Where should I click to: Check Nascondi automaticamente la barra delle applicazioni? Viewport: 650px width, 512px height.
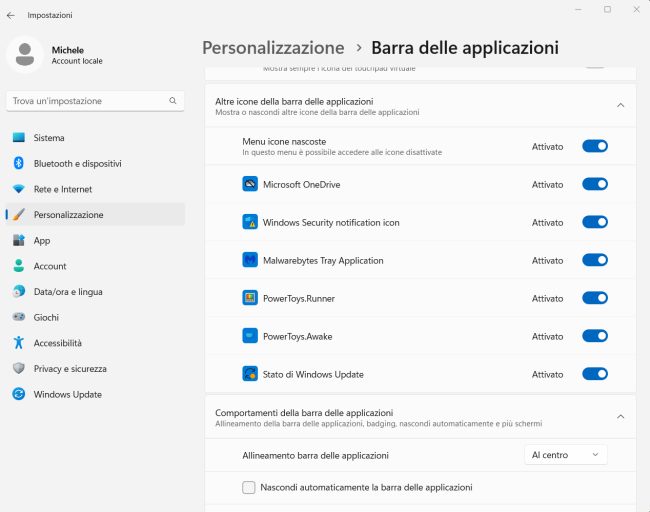point(249,487)
